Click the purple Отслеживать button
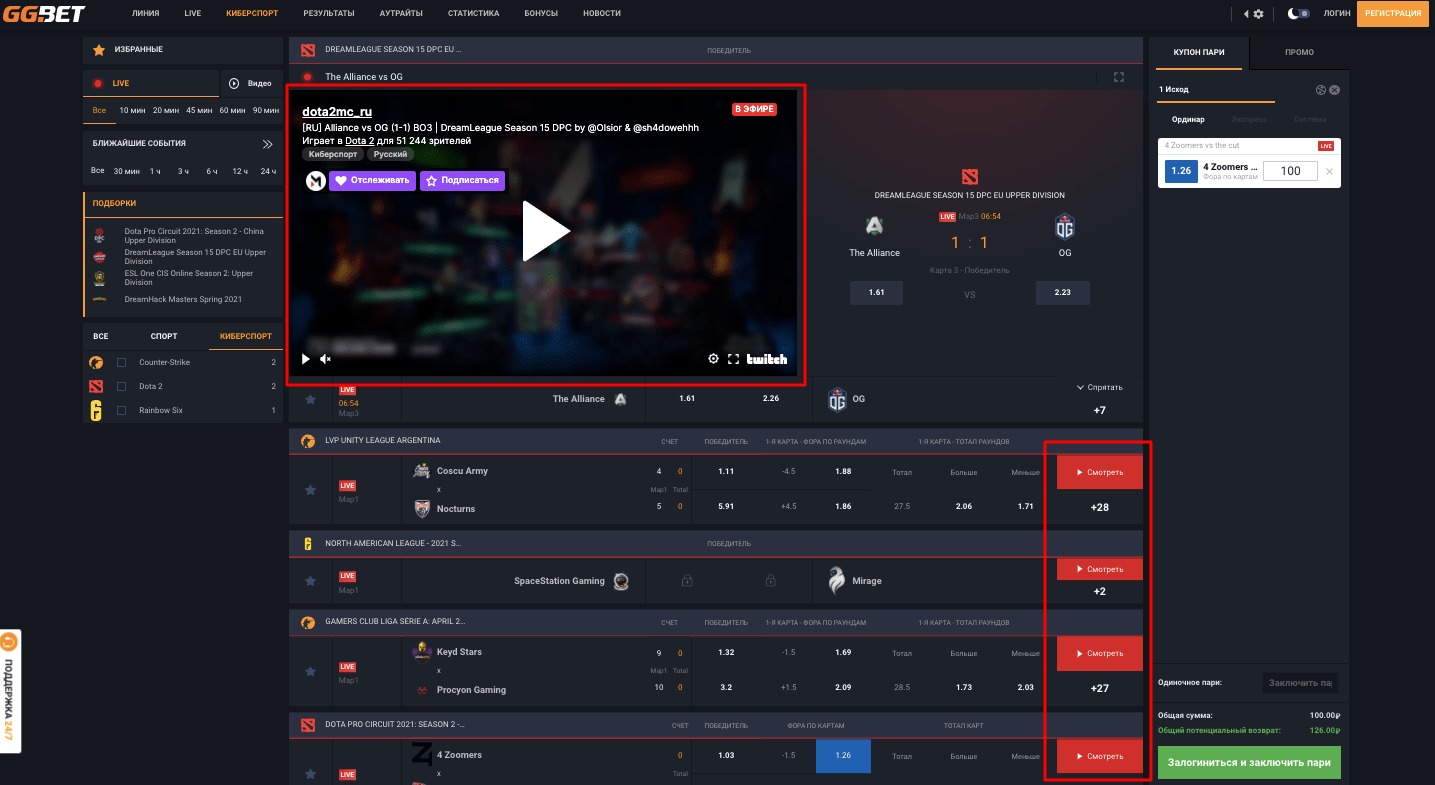This screenshot has width=1435, height=785. pos(372,181)
